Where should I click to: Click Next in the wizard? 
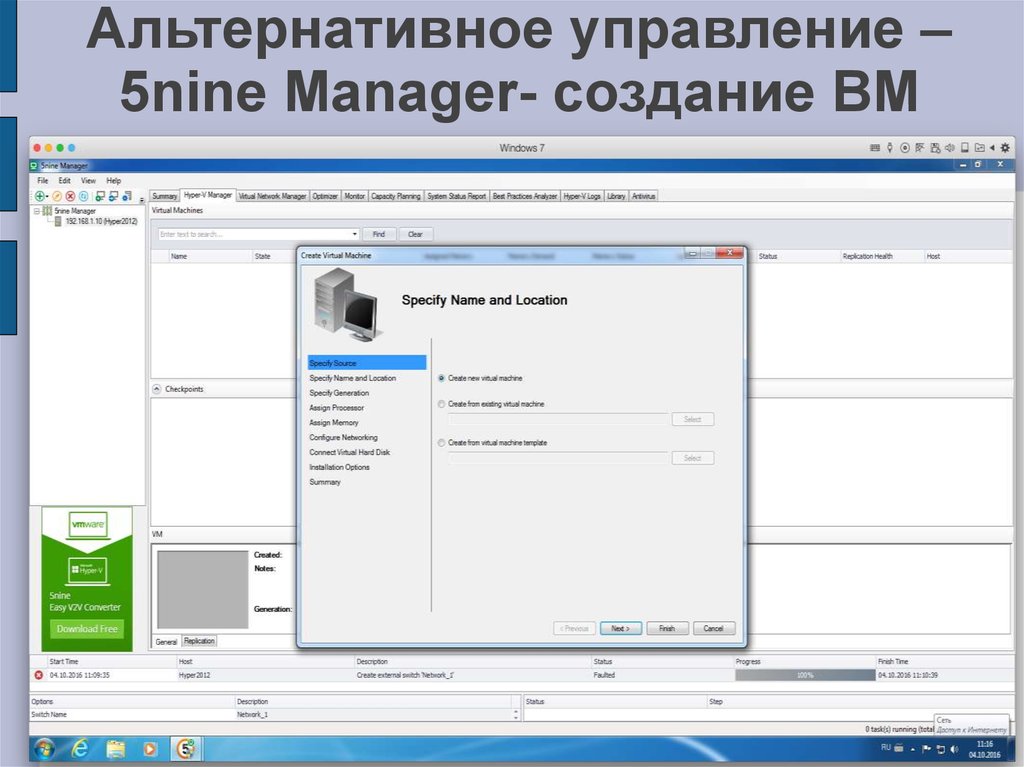point(620,628)
